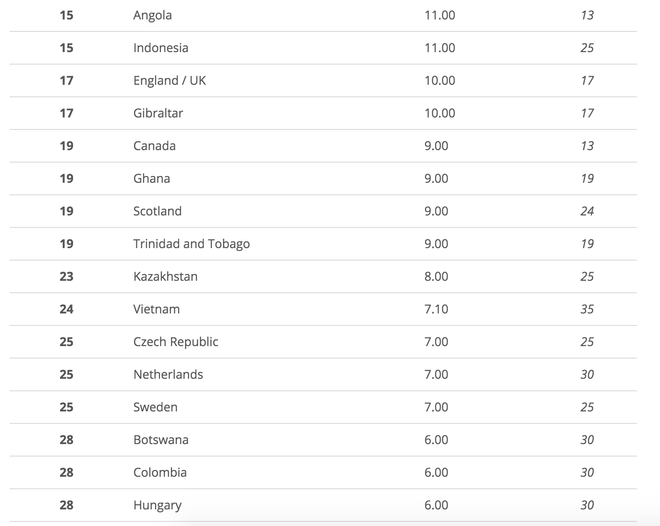This screenshot has width=660, height=526.
Task: Click the Sweden country name
Action: [x=155, y=407]
